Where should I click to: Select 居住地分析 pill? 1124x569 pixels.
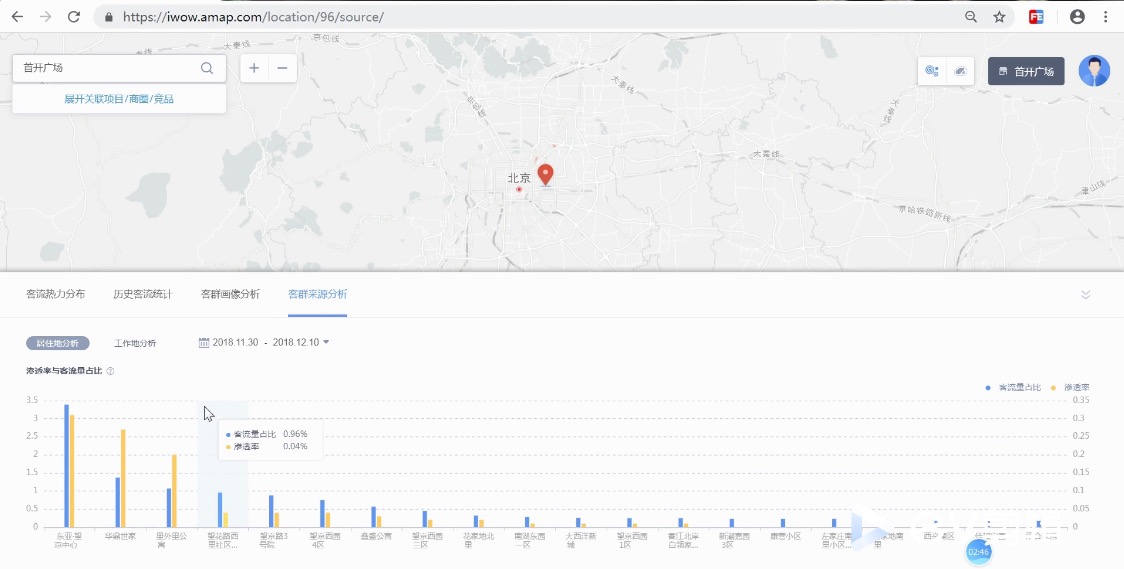(58, 343)
